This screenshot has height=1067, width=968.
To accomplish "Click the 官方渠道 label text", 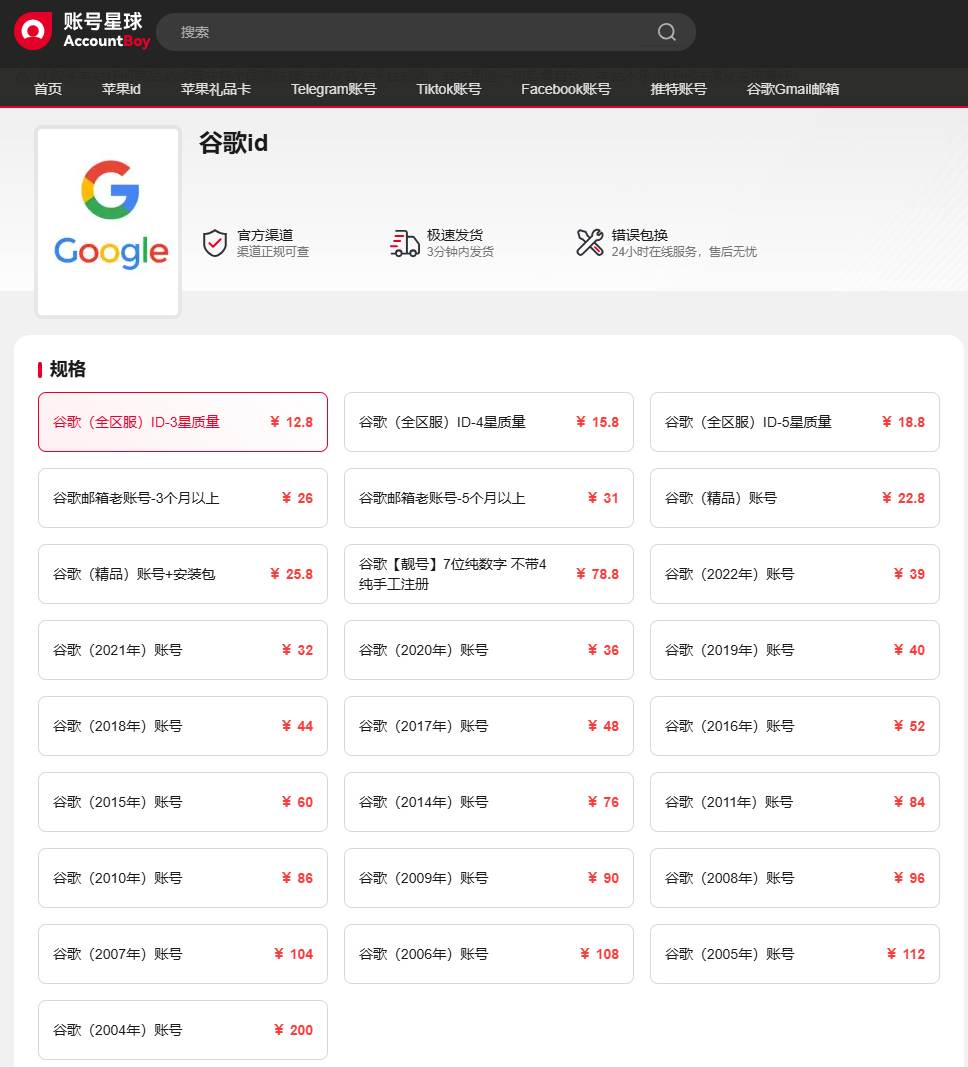I will [265, 235].
